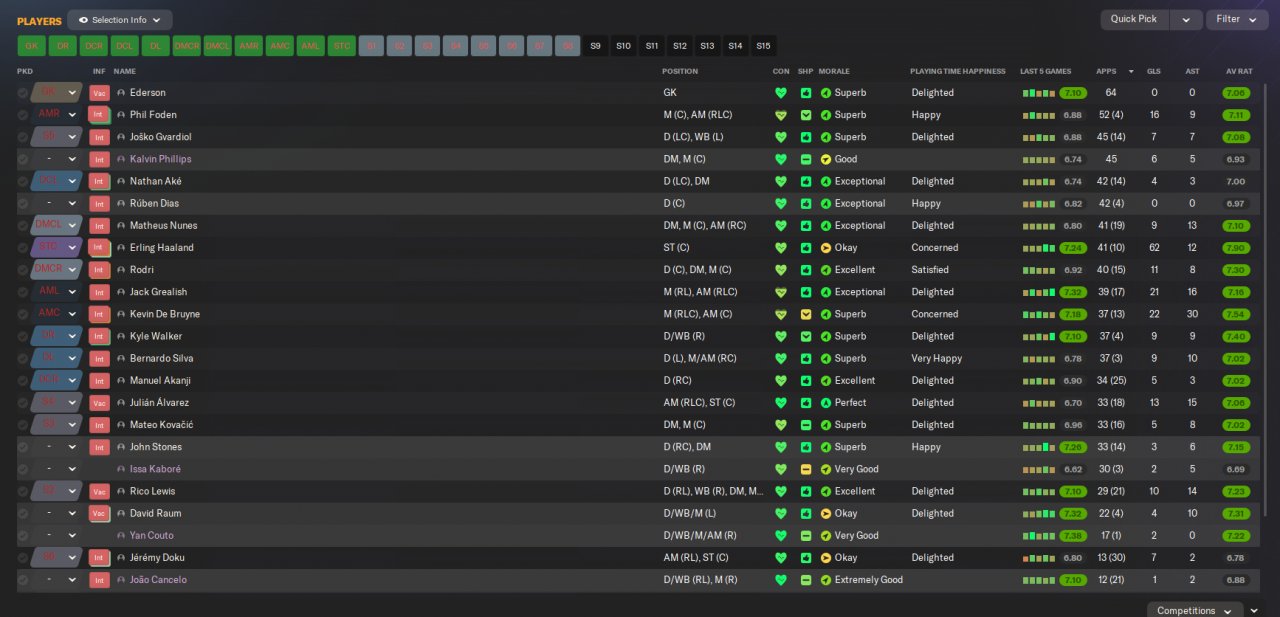Image resolution: width=1280 pixels, height=617 pixels.
Task: Open Kevin De Bruyne's AMC position selector dropdown
Action: point(56,314)
